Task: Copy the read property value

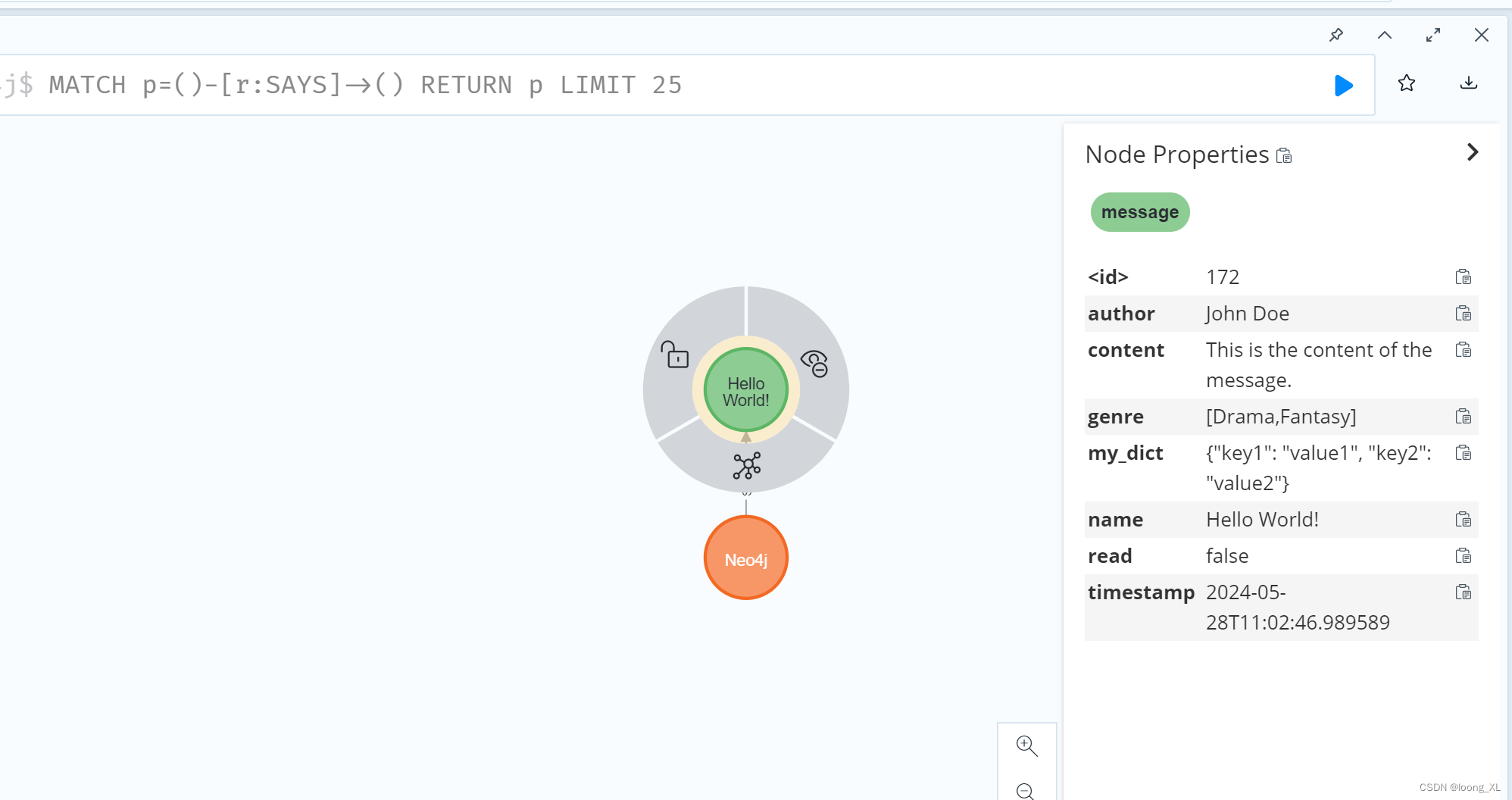Action: pyautogui.click(x=1464, y=556)
